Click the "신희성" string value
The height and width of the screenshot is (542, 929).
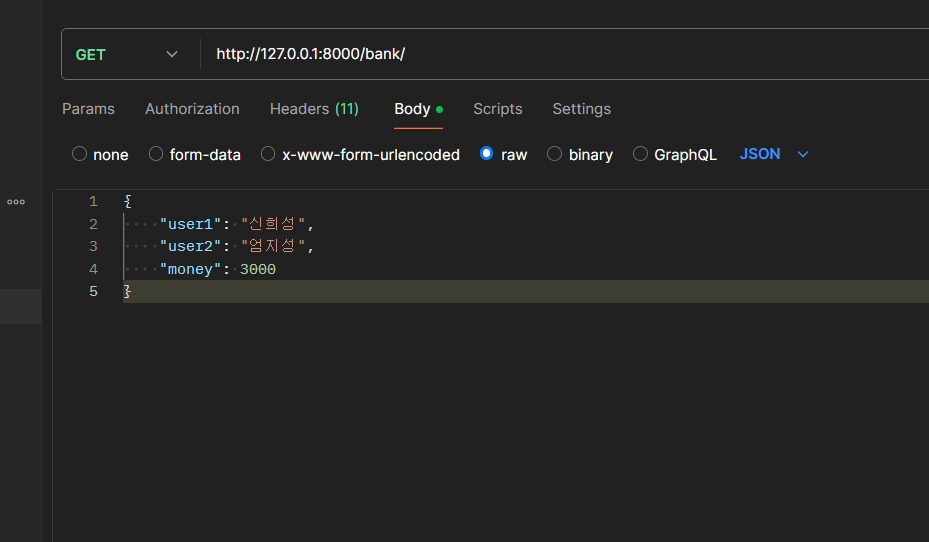click(x=273, y=224)
